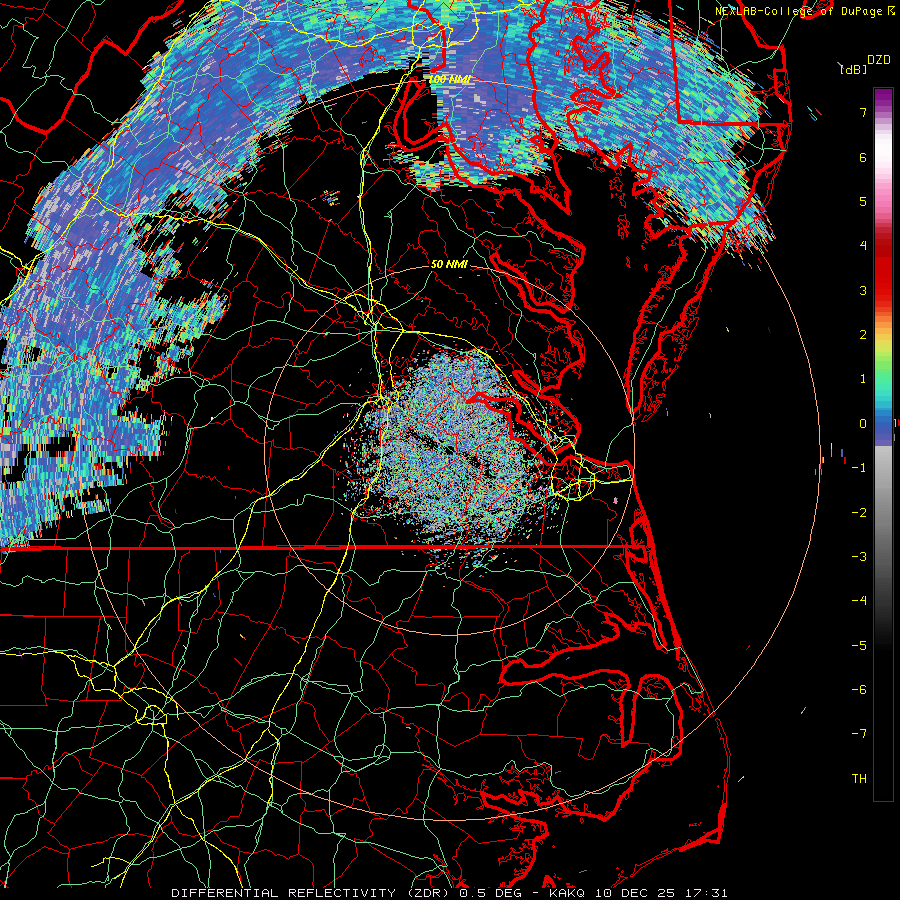Viewport: 900px width, 900px height.
Task: Click the color scale value -7
Action: (859, 734)
